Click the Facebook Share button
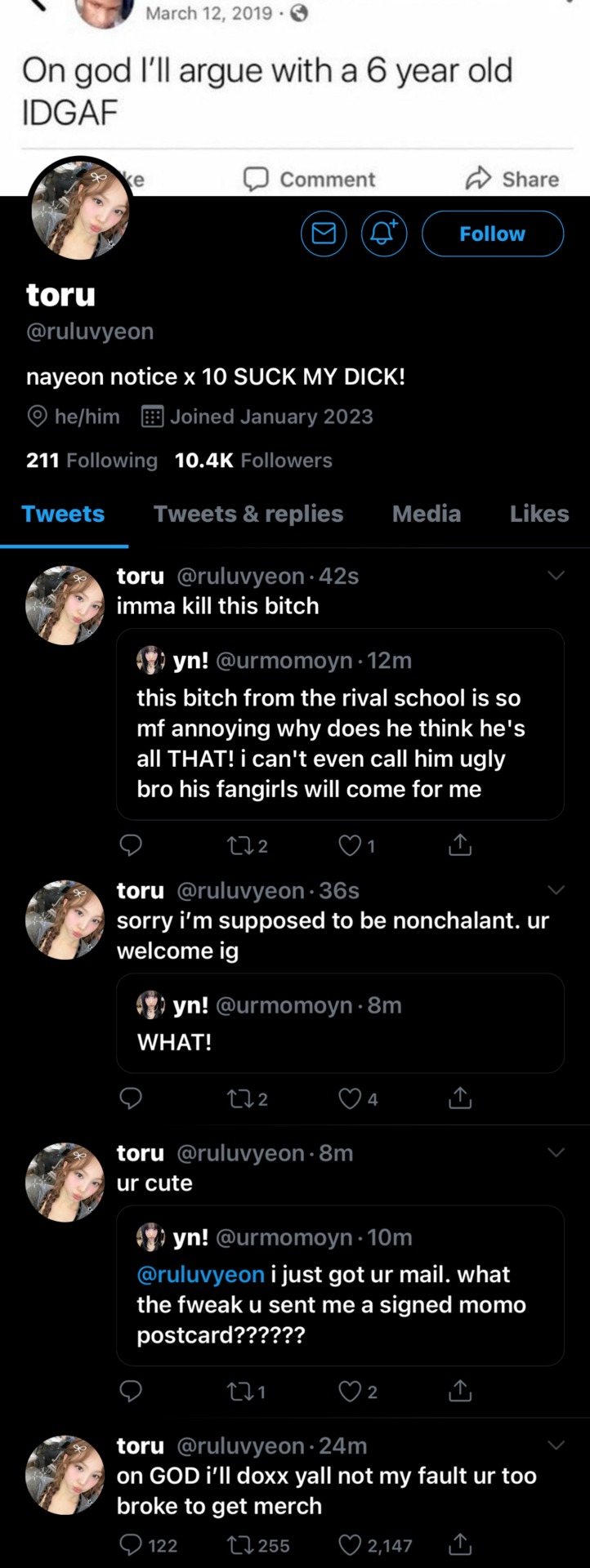Viewport: 590px width, 1568px height. [x=512, y=179]
